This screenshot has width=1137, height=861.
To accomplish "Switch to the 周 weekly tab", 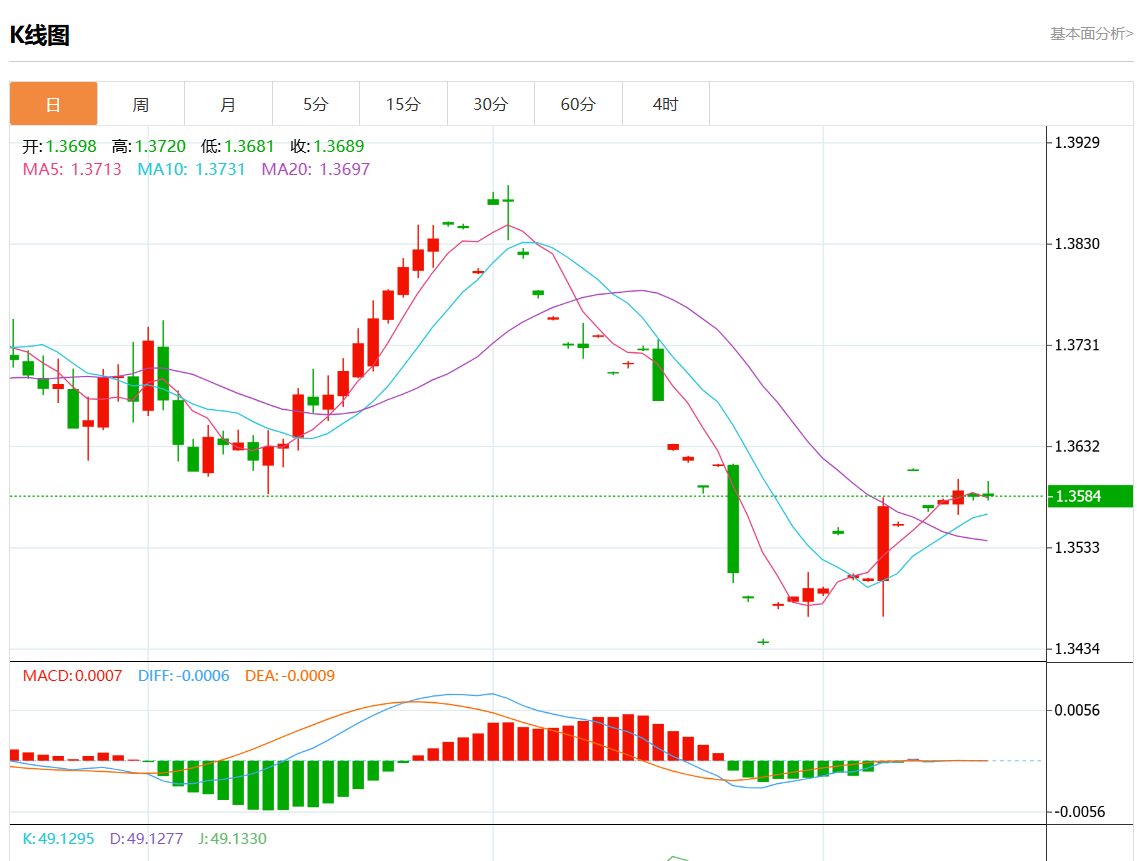I will pyautogui.click(x=141, y=104).
